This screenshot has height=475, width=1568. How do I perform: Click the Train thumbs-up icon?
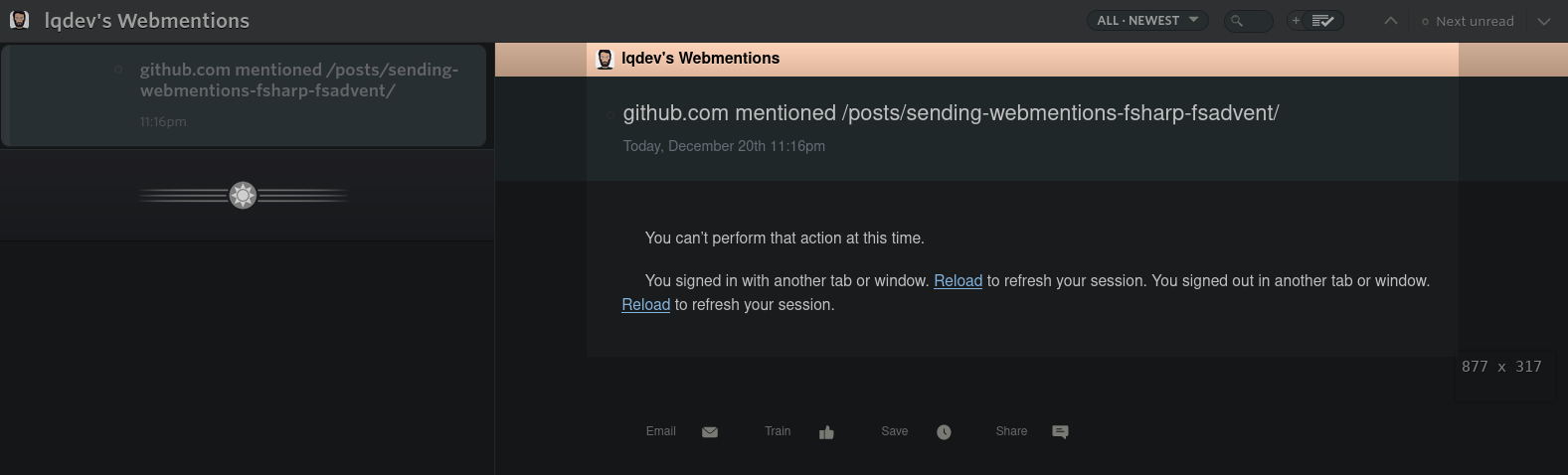click(826, 432)
